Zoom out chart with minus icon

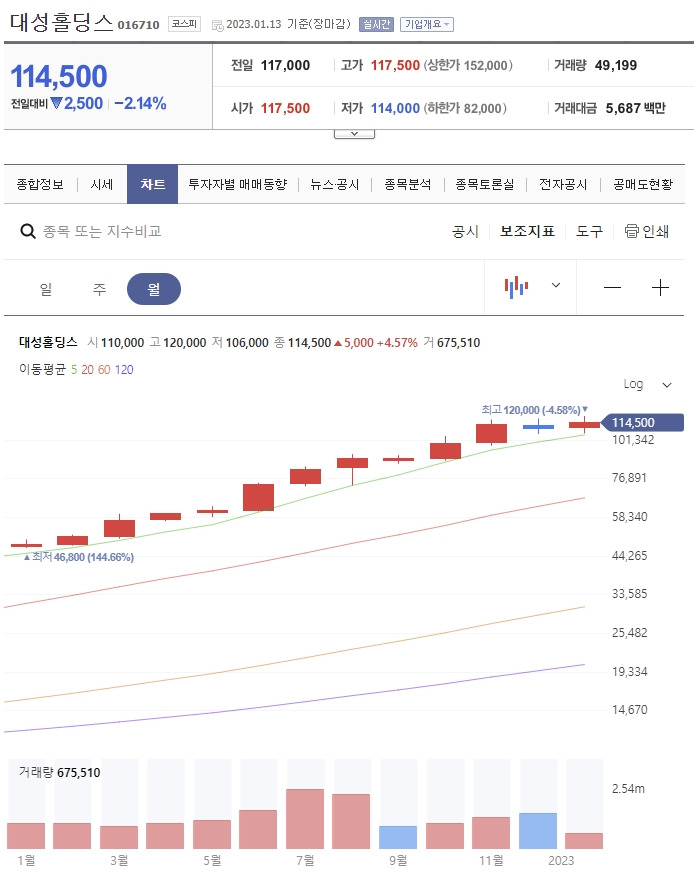pos(612,288)
